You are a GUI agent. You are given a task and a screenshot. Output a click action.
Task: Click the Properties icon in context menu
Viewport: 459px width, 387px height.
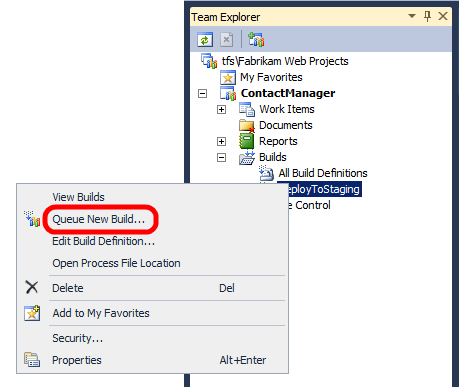coord(32,360)
